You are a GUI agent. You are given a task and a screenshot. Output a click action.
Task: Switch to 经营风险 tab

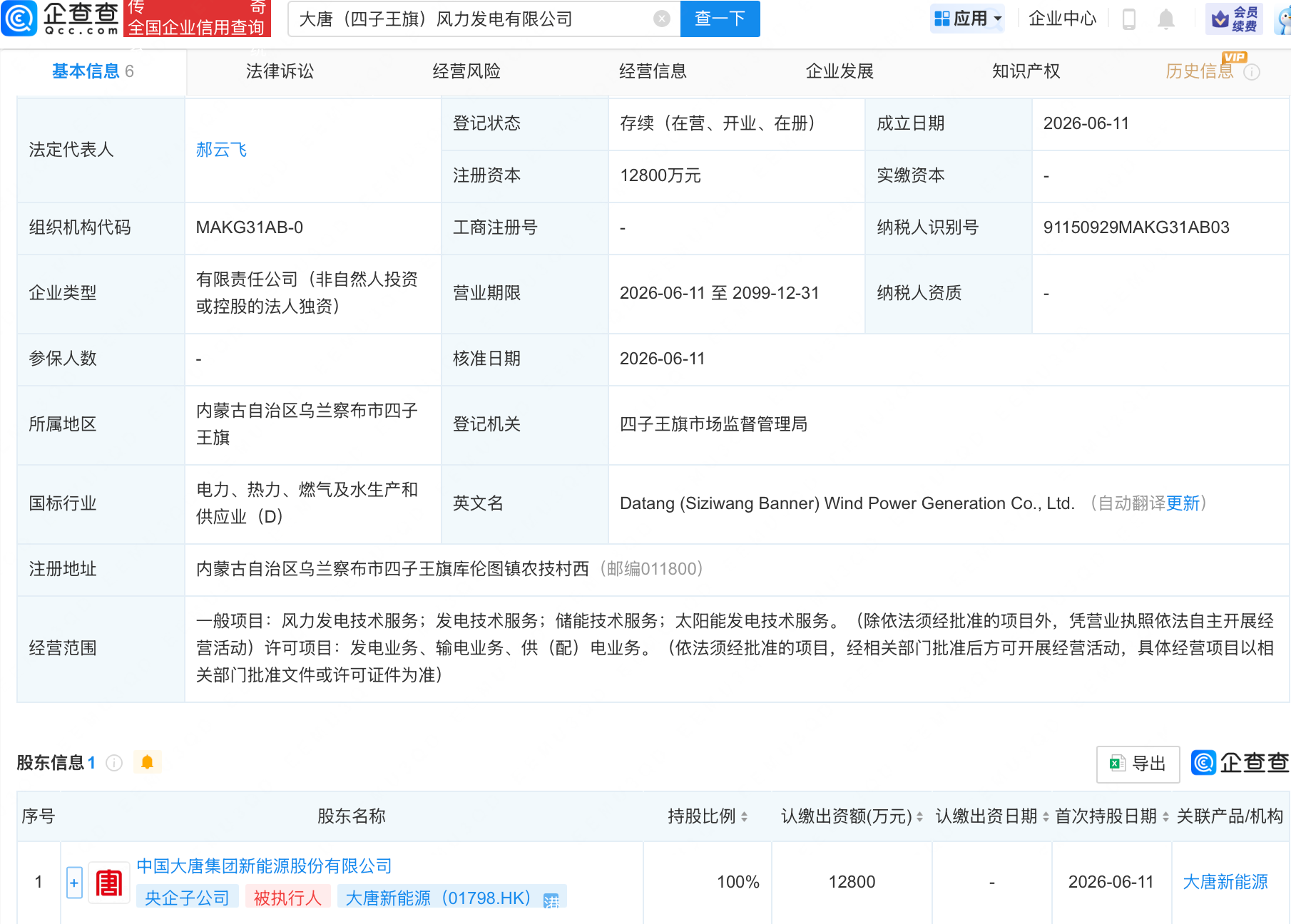pyautogui.click(x=466, y=71)
